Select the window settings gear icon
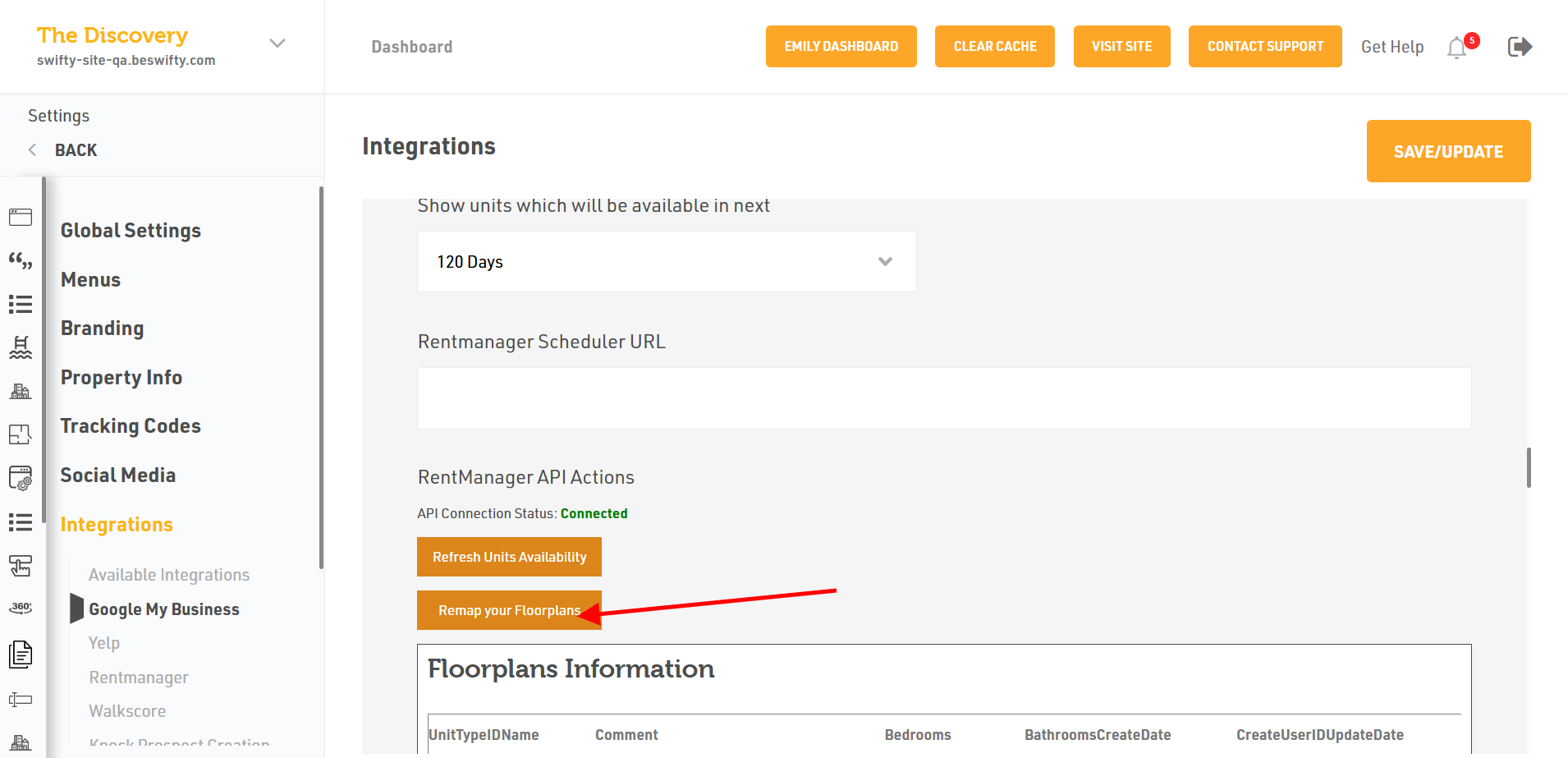 tap(21, 478)
